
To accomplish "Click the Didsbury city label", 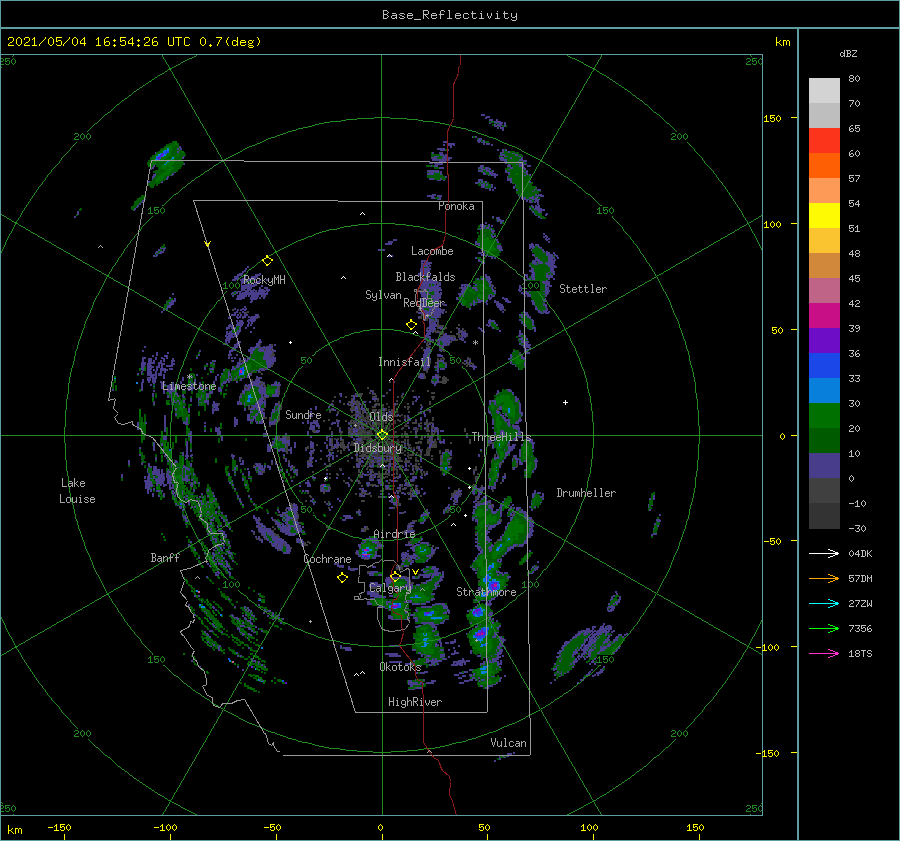I will tap(378, 448).
